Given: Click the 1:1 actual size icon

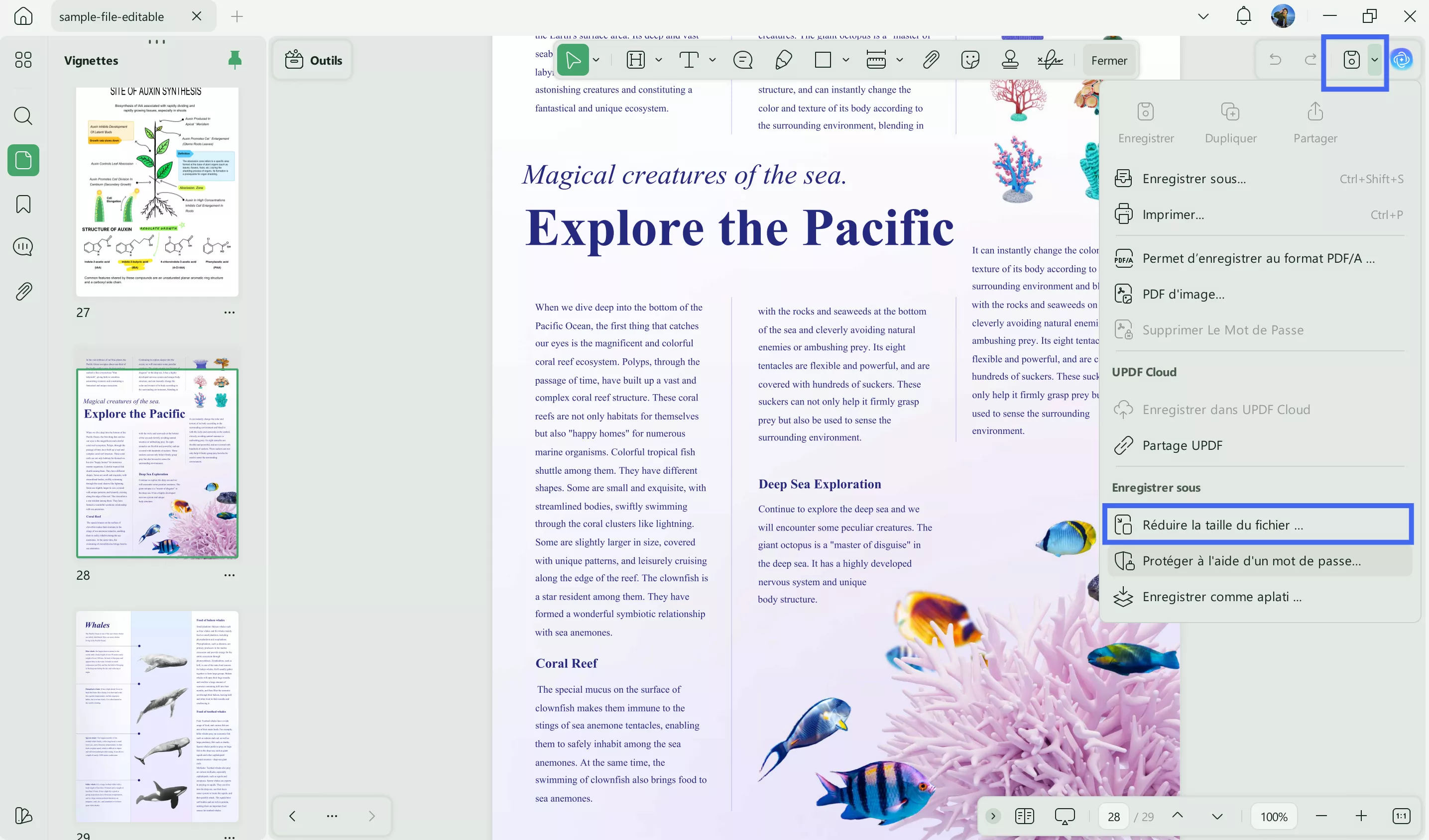Looking at the screenshot, I should [x=1401, y=816].
